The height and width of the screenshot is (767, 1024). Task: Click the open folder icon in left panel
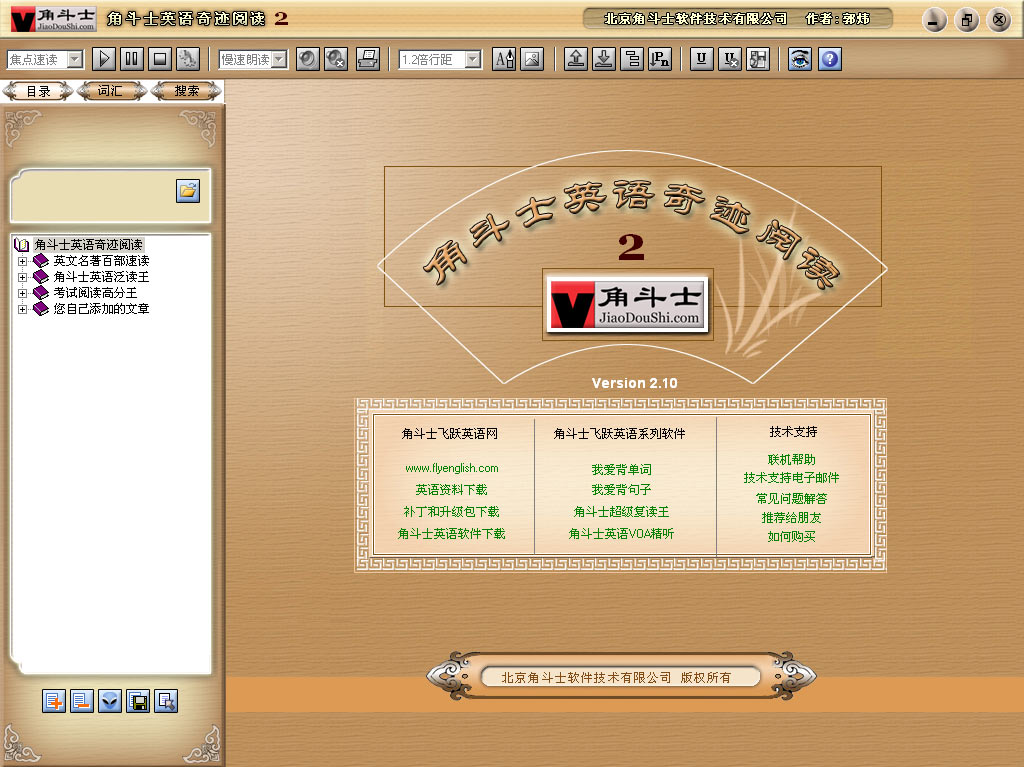188,191
